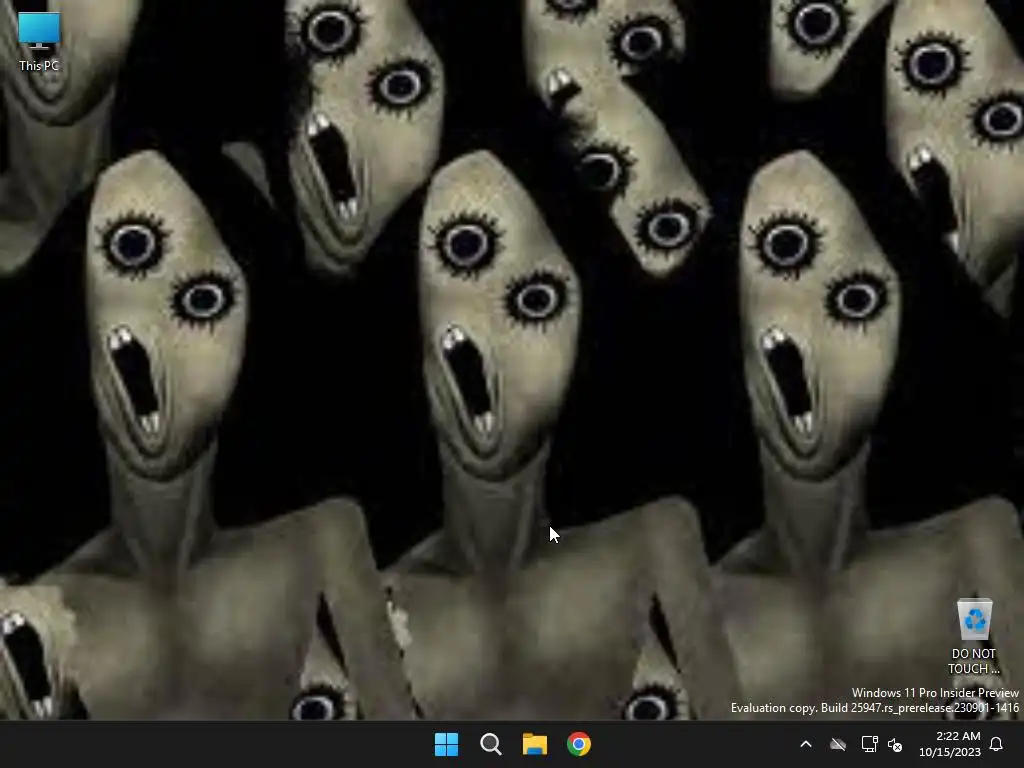The image size is (1024, 768).
Task: Select the This PC desktop icon
Action: [39, 40]
